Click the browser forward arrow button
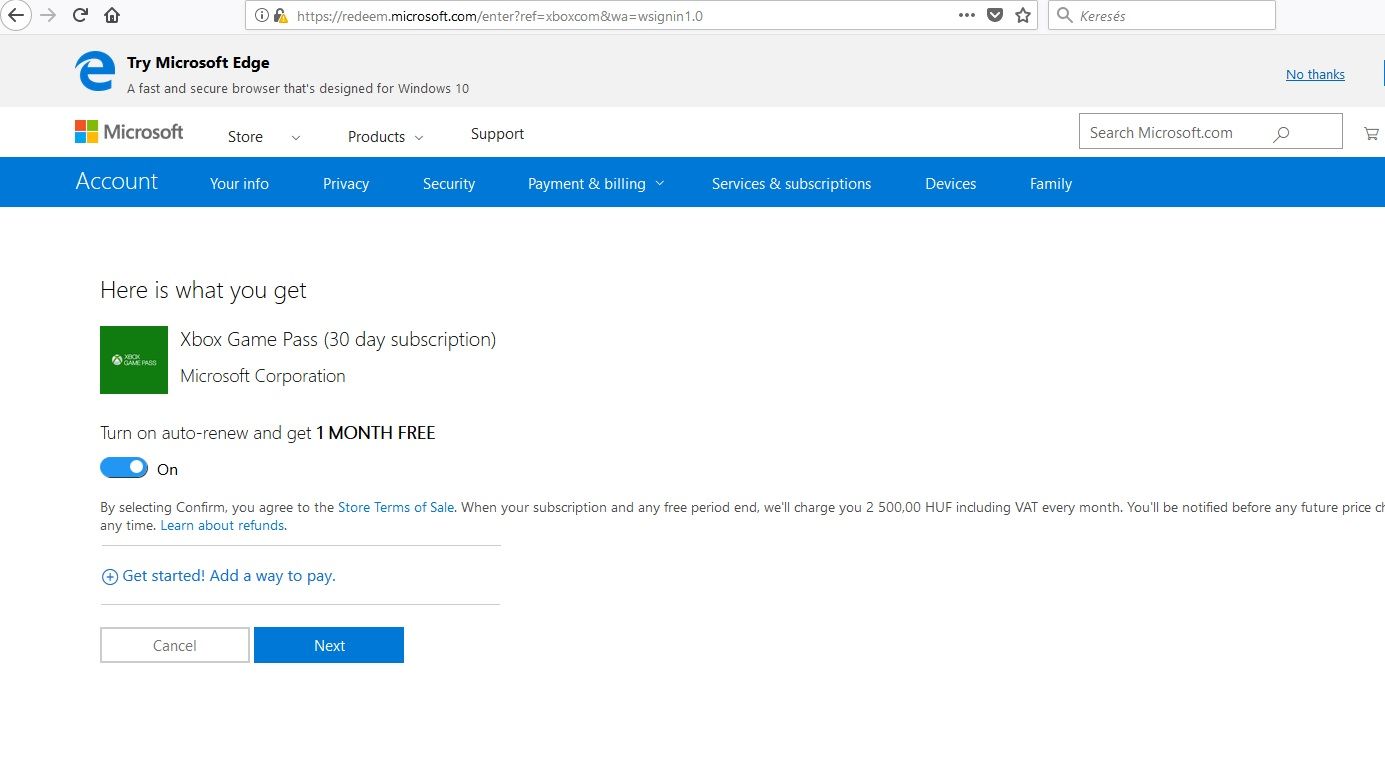Screen dimensions: 1385x763 pyautogui.click(x=48, y=15)
